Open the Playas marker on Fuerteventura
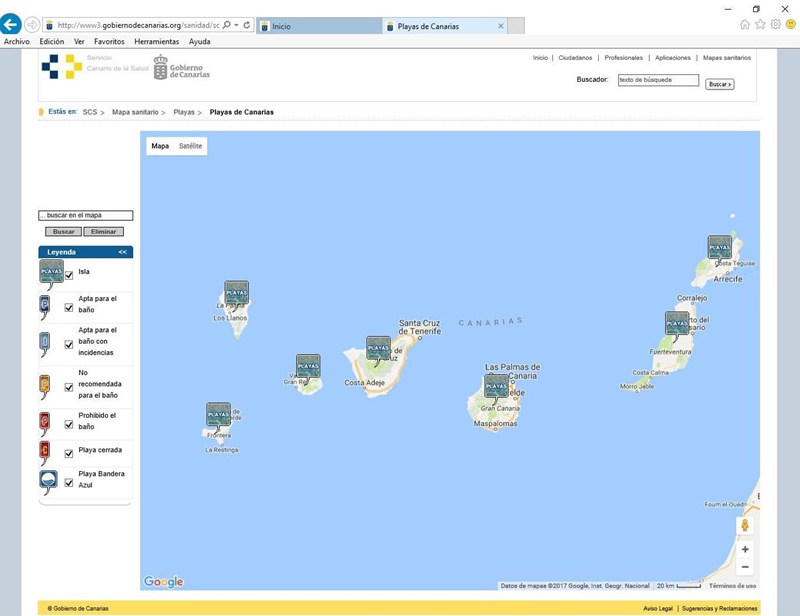This screenshot has height=616, width=800. coord(677,322)
